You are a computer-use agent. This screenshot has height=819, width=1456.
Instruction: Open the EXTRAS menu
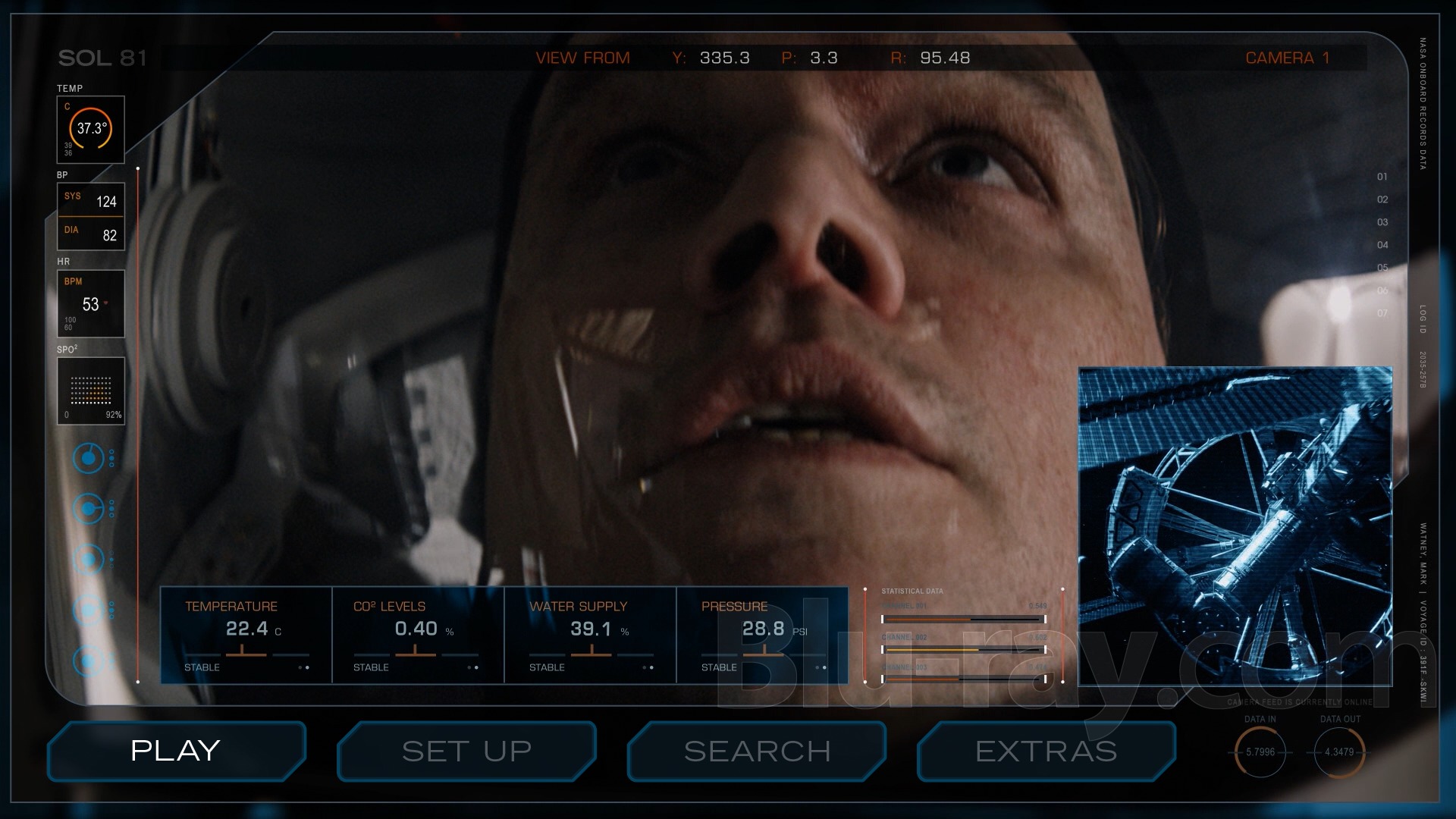click(1046, 751)
